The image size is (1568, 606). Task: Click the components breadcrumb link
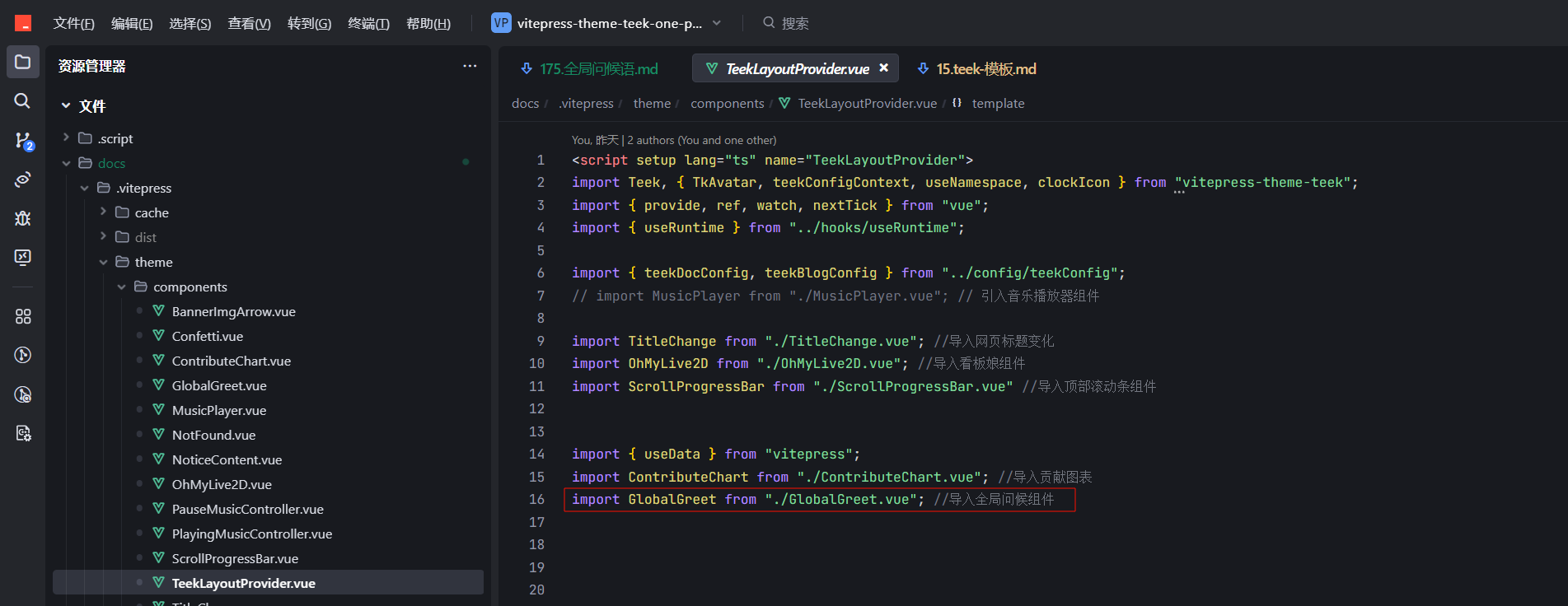tap(728, 103)
